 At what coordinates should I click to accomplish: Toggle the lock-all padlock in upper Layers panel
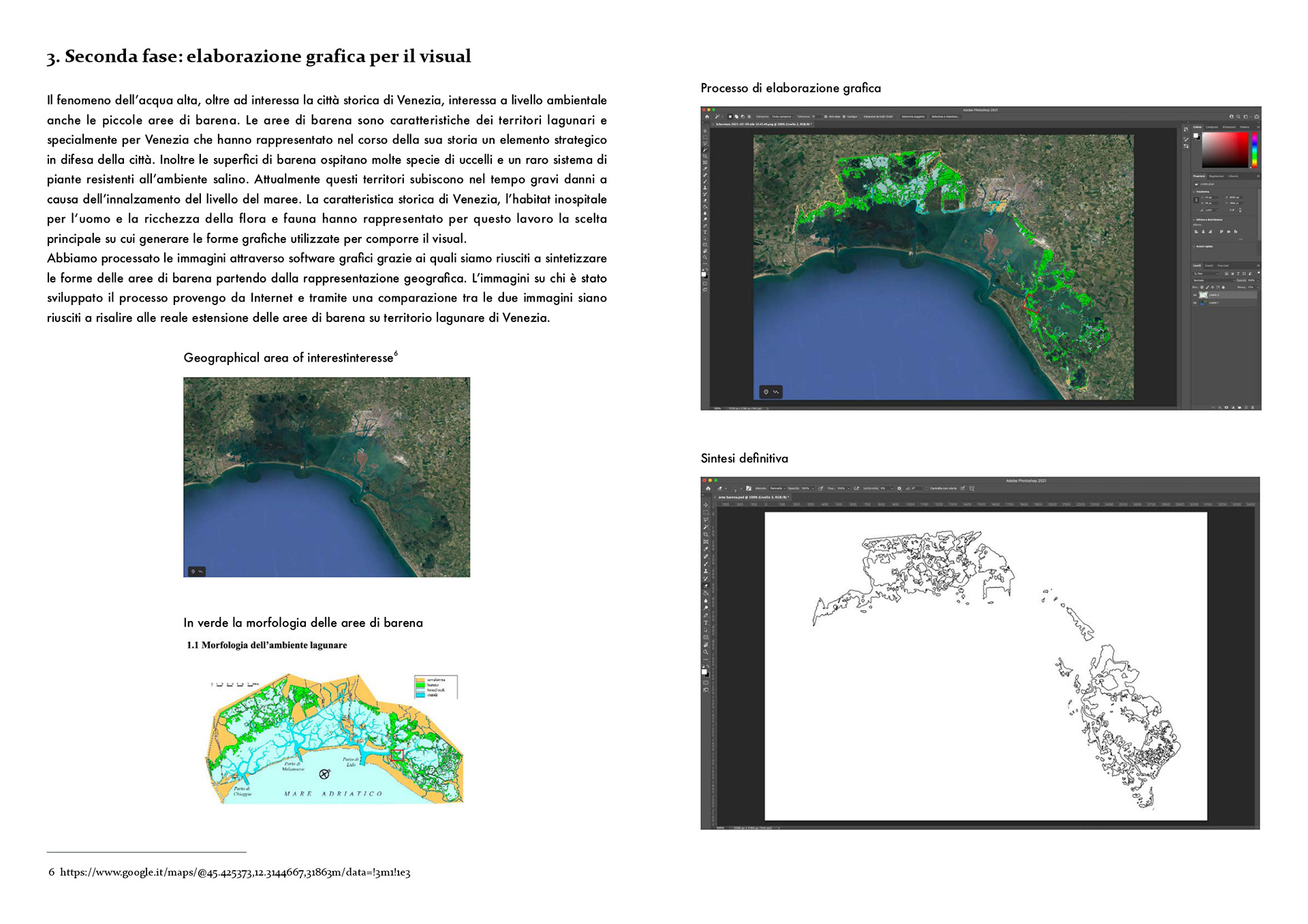point(1224,287)
